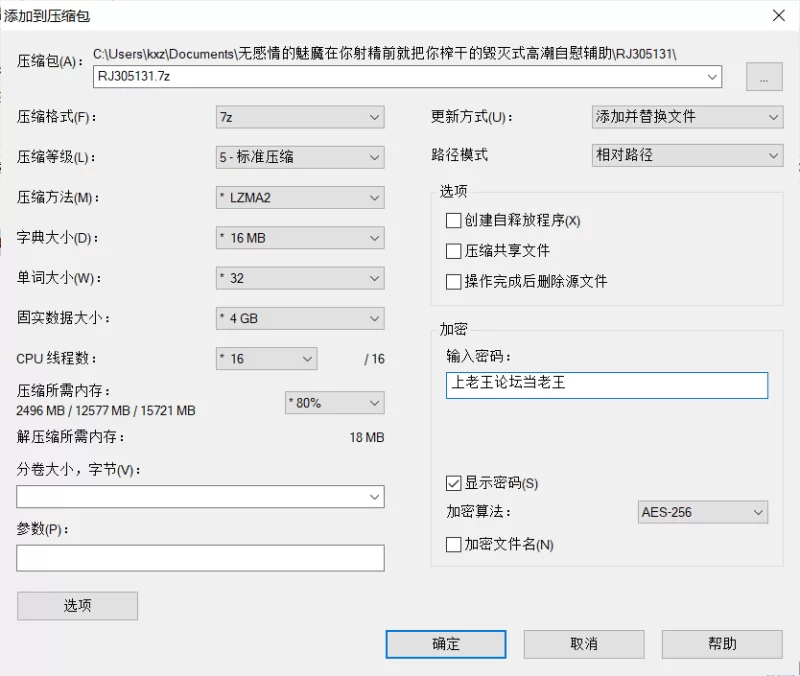Viewport: 800px width, 676px height.
Task: Open the 固实数据大小 4 GB dropdown
Action: click(x=300, y=318)
